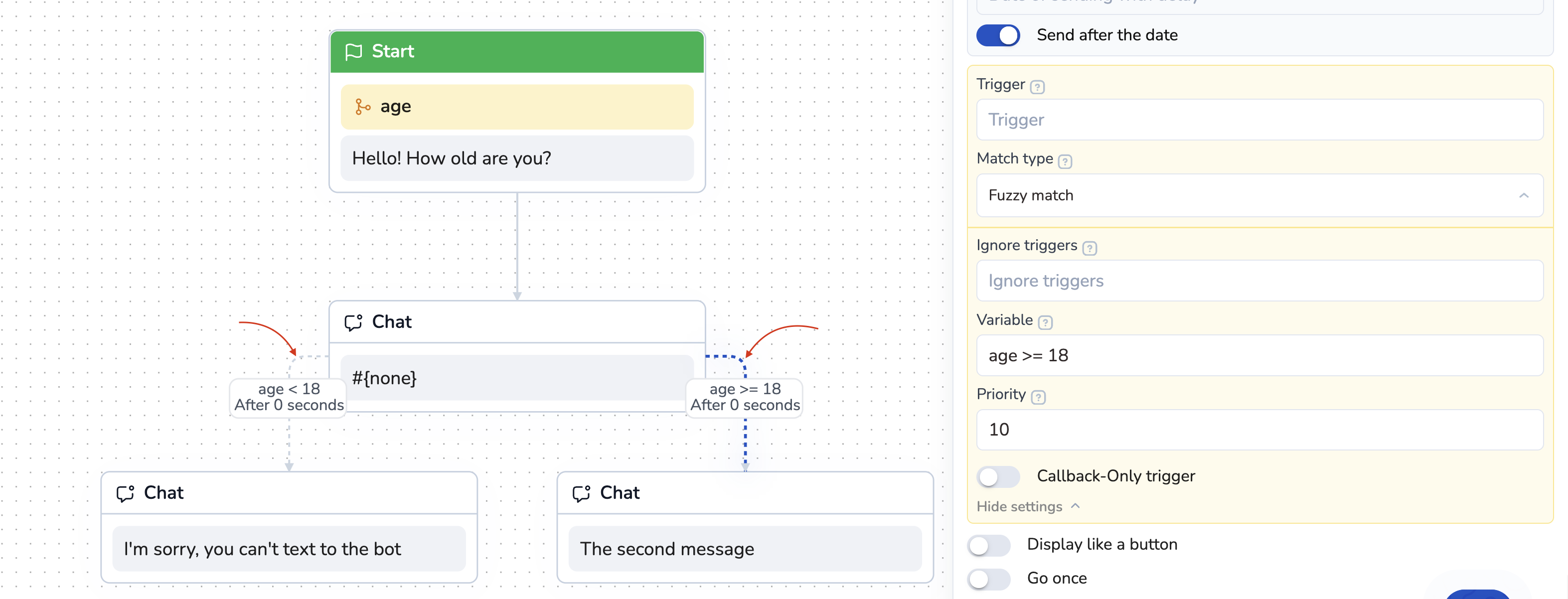Screen dimensions: 1568x599
Task: Open the Fuzzy match dropdown
Action: click(x=1259, y=195)
